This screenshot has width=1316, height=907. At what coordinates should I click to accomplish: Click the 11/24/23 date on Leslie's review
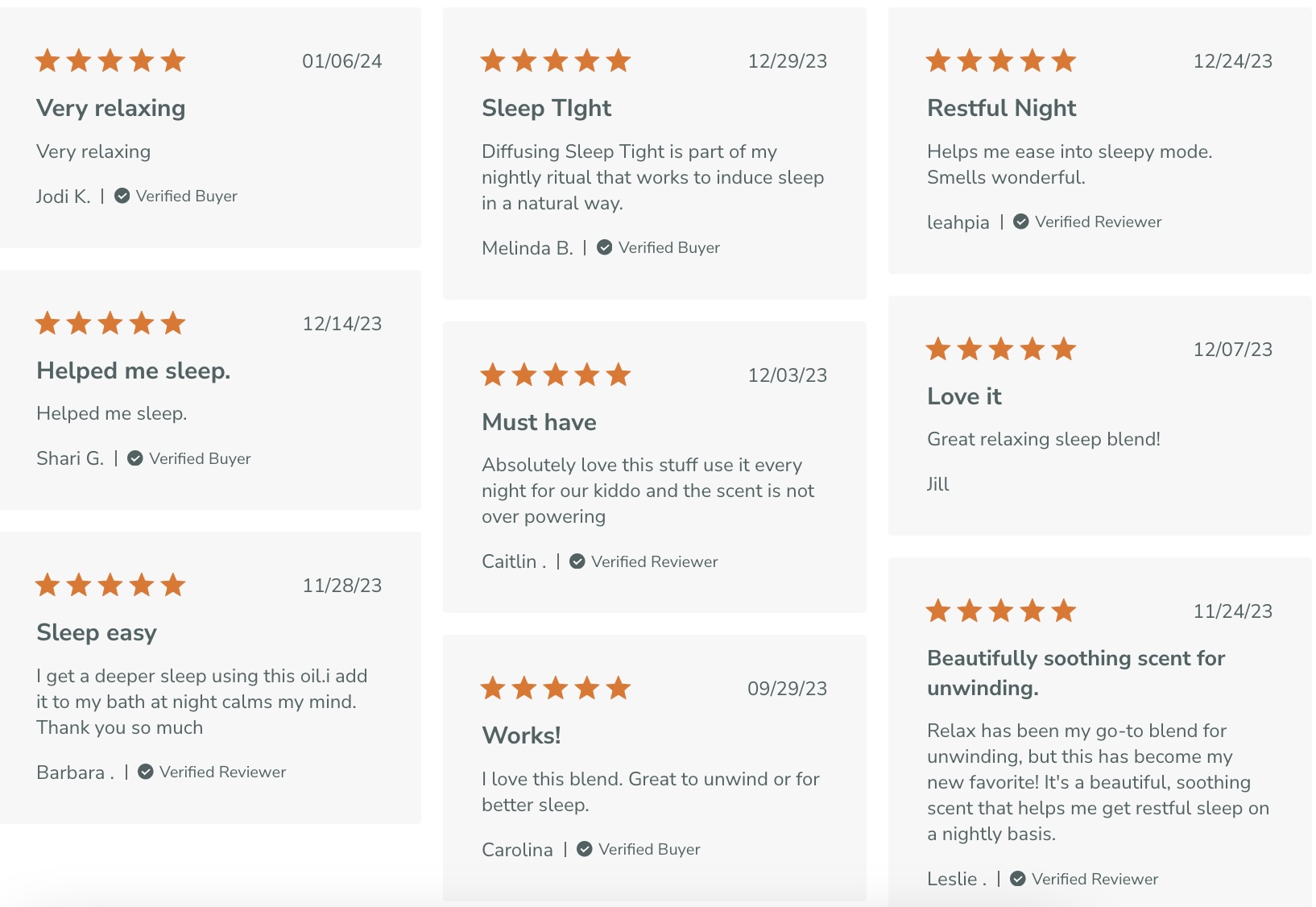tap(1232, 611)
